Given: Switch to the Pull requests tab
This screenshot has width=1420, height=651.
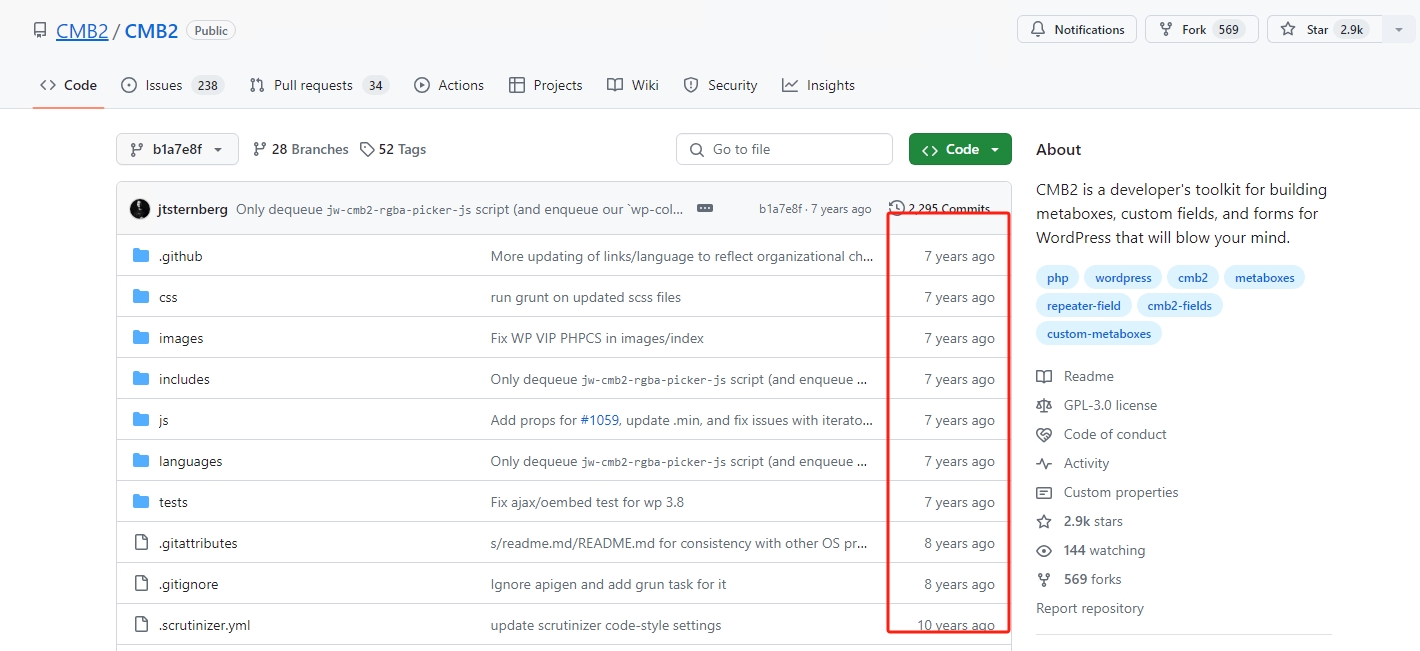Looking at the screenshot, I should point(318,85).
